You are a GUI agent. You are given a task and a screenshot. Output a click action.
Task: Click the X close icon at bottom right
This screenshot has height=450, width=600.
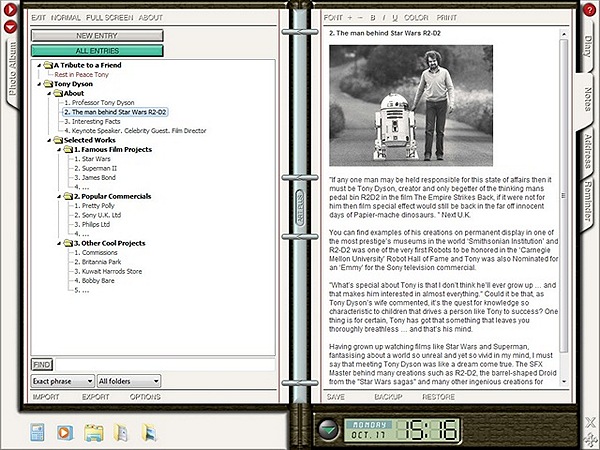tap(590, 422)
